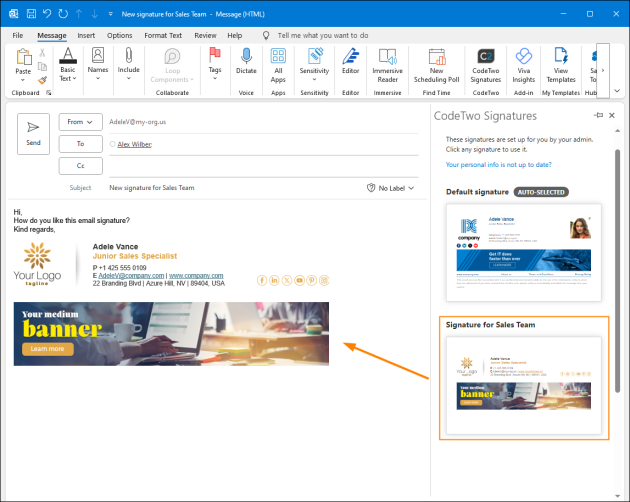Click Facebook icon in email signature
Viewport: 630px width, 502px height.
pyautogui.click(x=262, y=280)
